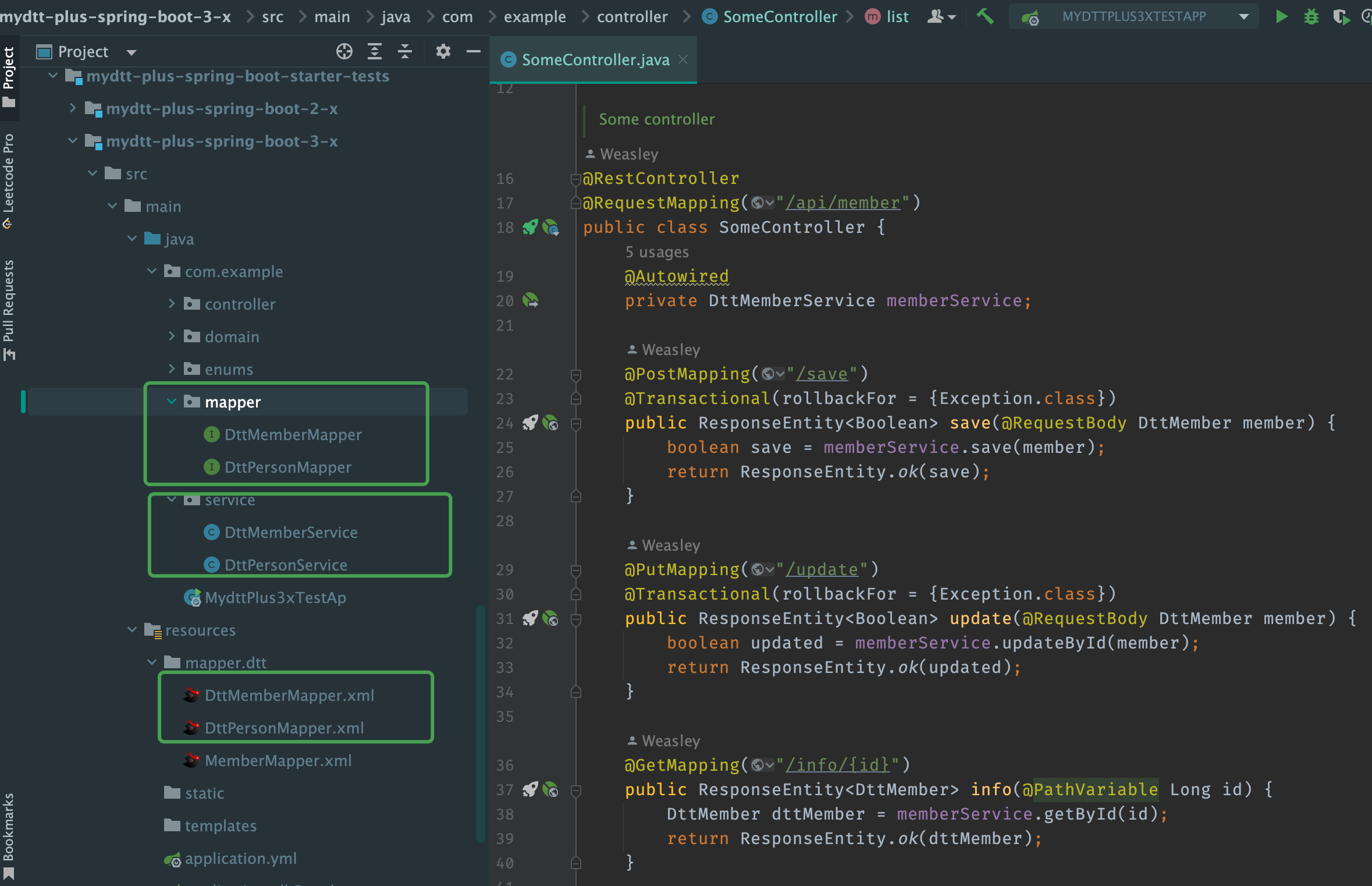Click the gutter run icon beside SomeController class
Image resolution: width=1372 pixels, height=886 pixels.
[530, 227]
